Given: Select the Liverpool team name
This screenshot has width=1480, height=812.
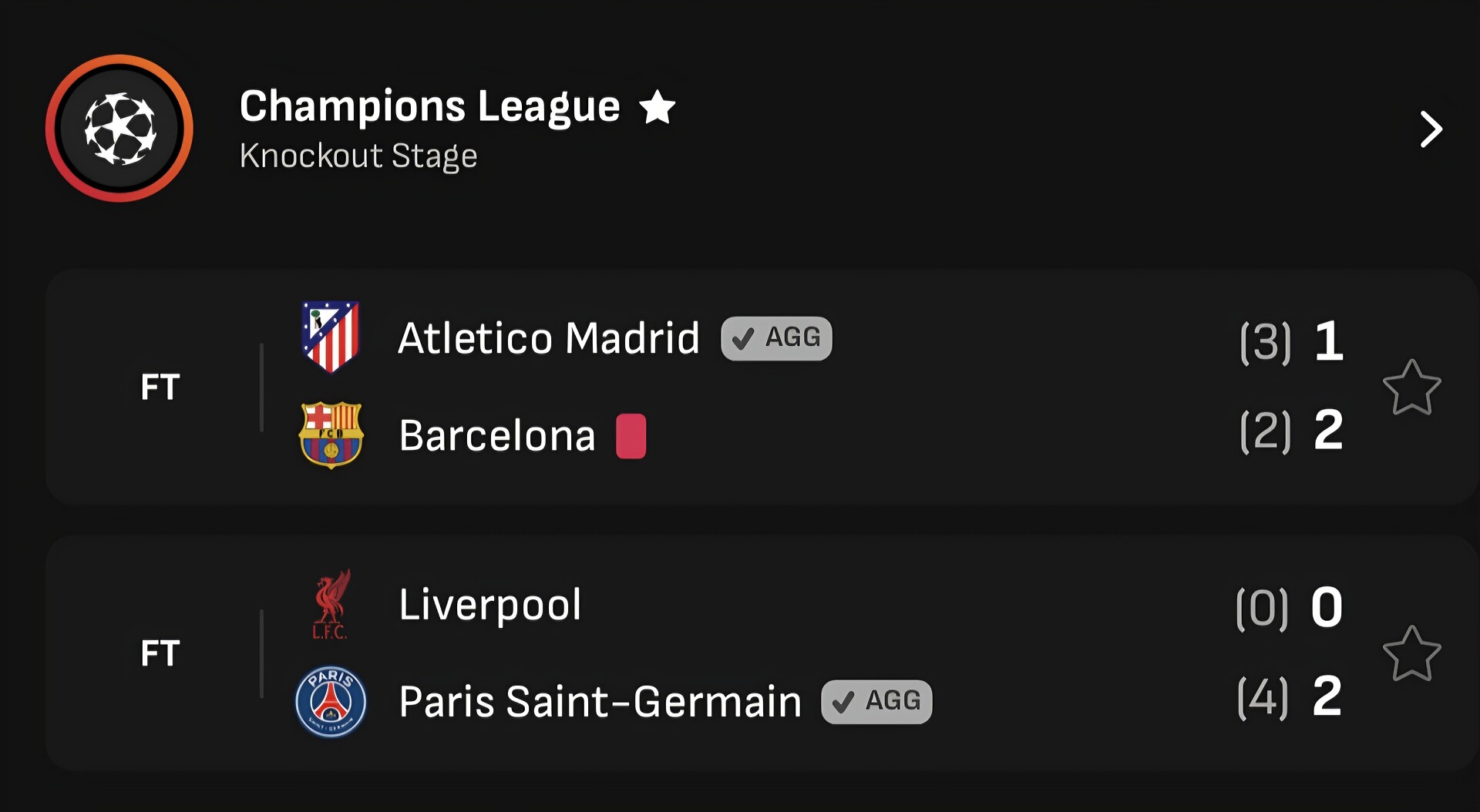Looking at the screenshot, I should (489, 605).
